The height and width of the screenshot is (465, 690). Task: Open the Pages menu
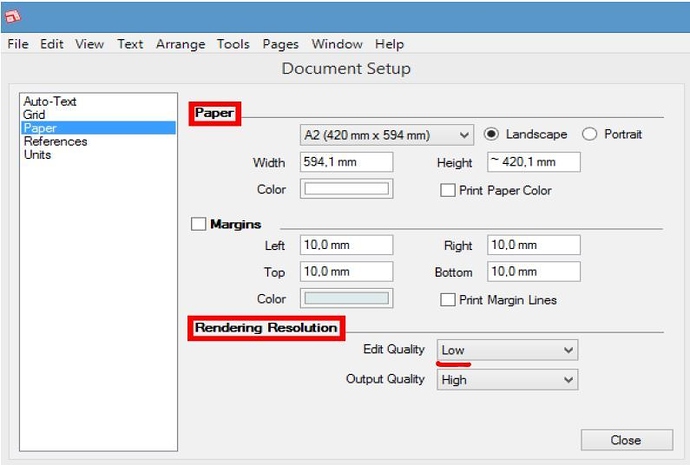point(281,44)
